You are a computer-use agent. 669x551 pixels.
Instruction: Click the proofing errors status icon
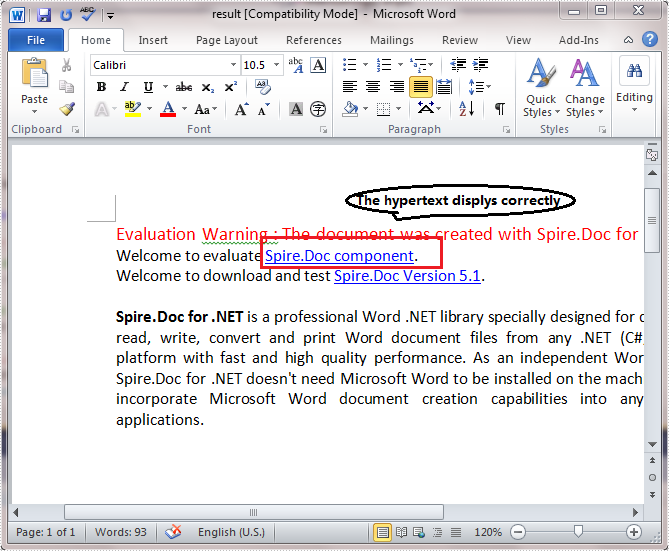tap(173, 532)
